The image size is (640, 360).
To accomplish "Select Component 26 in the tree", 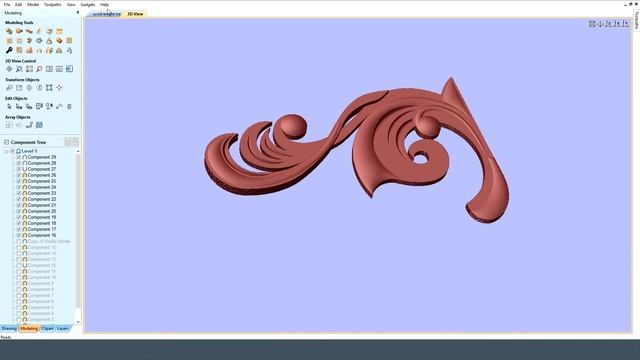I will pos(42,175).
